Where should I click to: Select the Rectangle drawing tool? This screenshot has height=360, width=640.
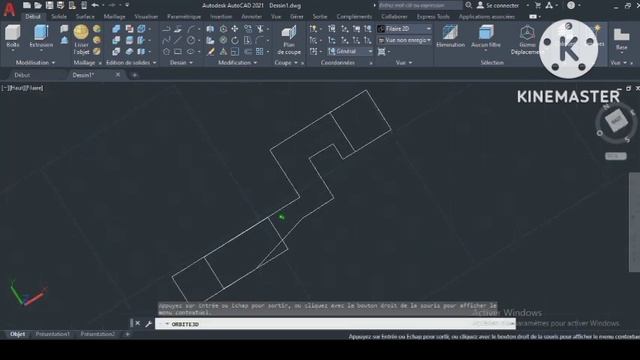pyautogui.click(x=178, y=52)
